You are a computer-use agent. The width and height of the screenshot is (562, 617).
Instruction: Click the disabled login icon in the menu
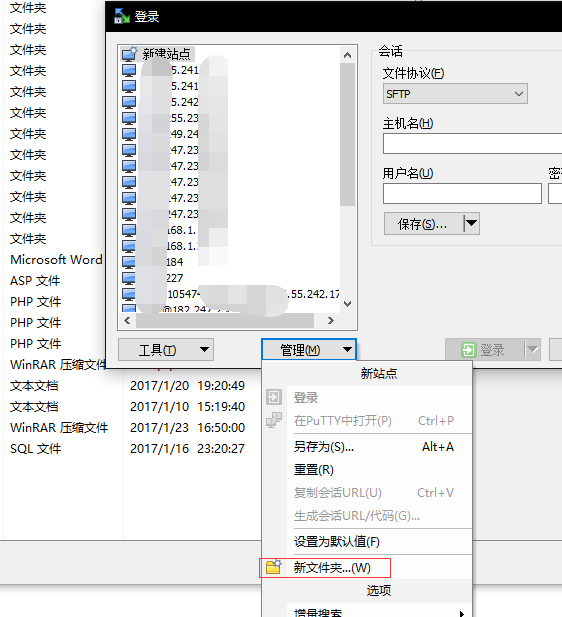click(x=274, y=397)
